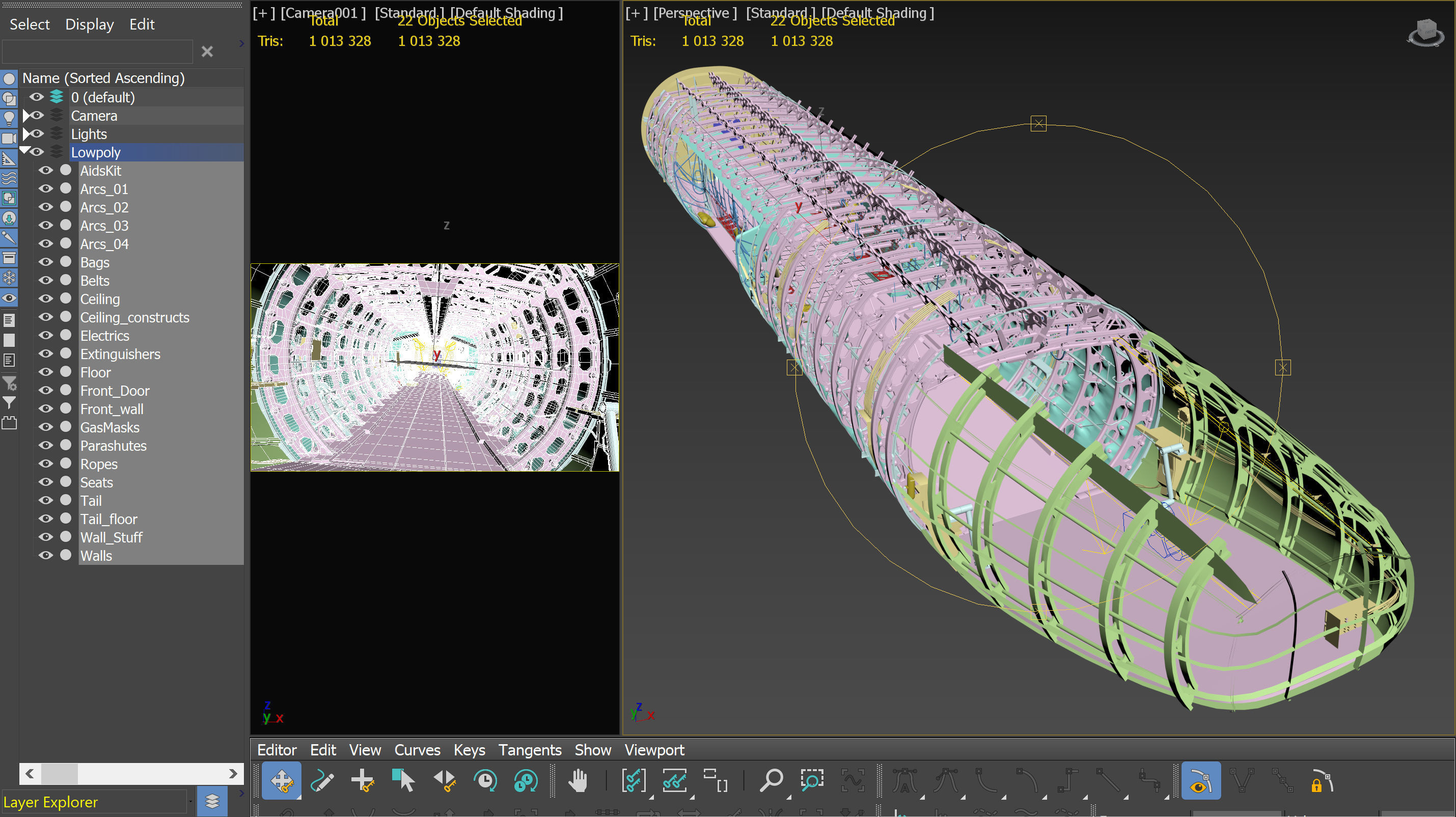Click the Layer Explorer search field
The height and width of the screenshot is (817, 1456).
coord(97,51)
